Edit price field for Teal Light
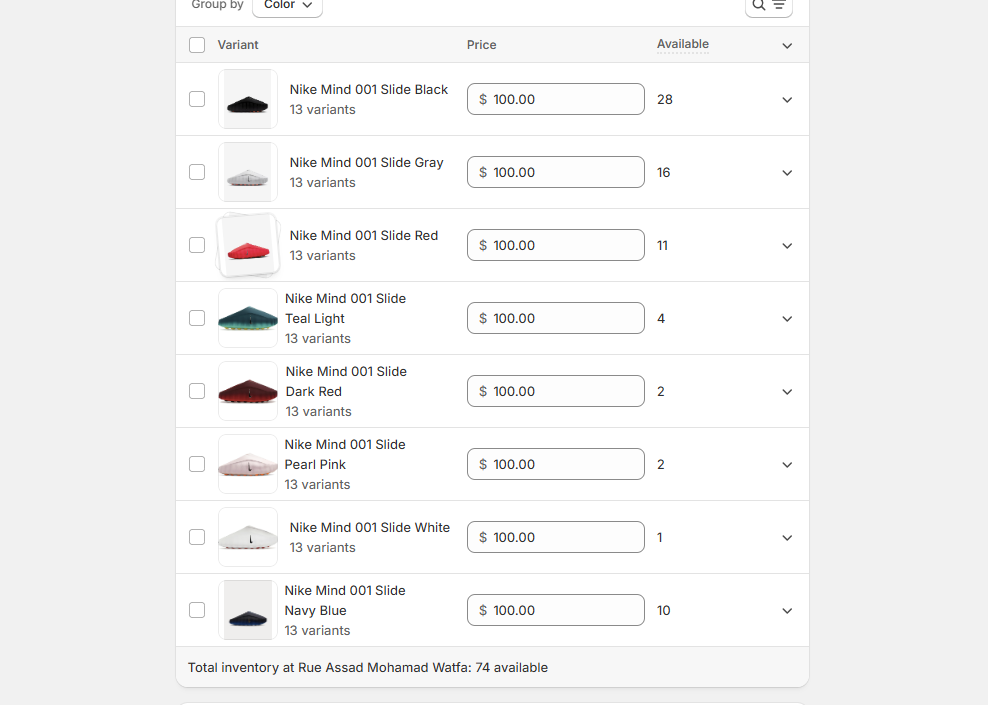 pyautogui.click(x=556, y=318)
